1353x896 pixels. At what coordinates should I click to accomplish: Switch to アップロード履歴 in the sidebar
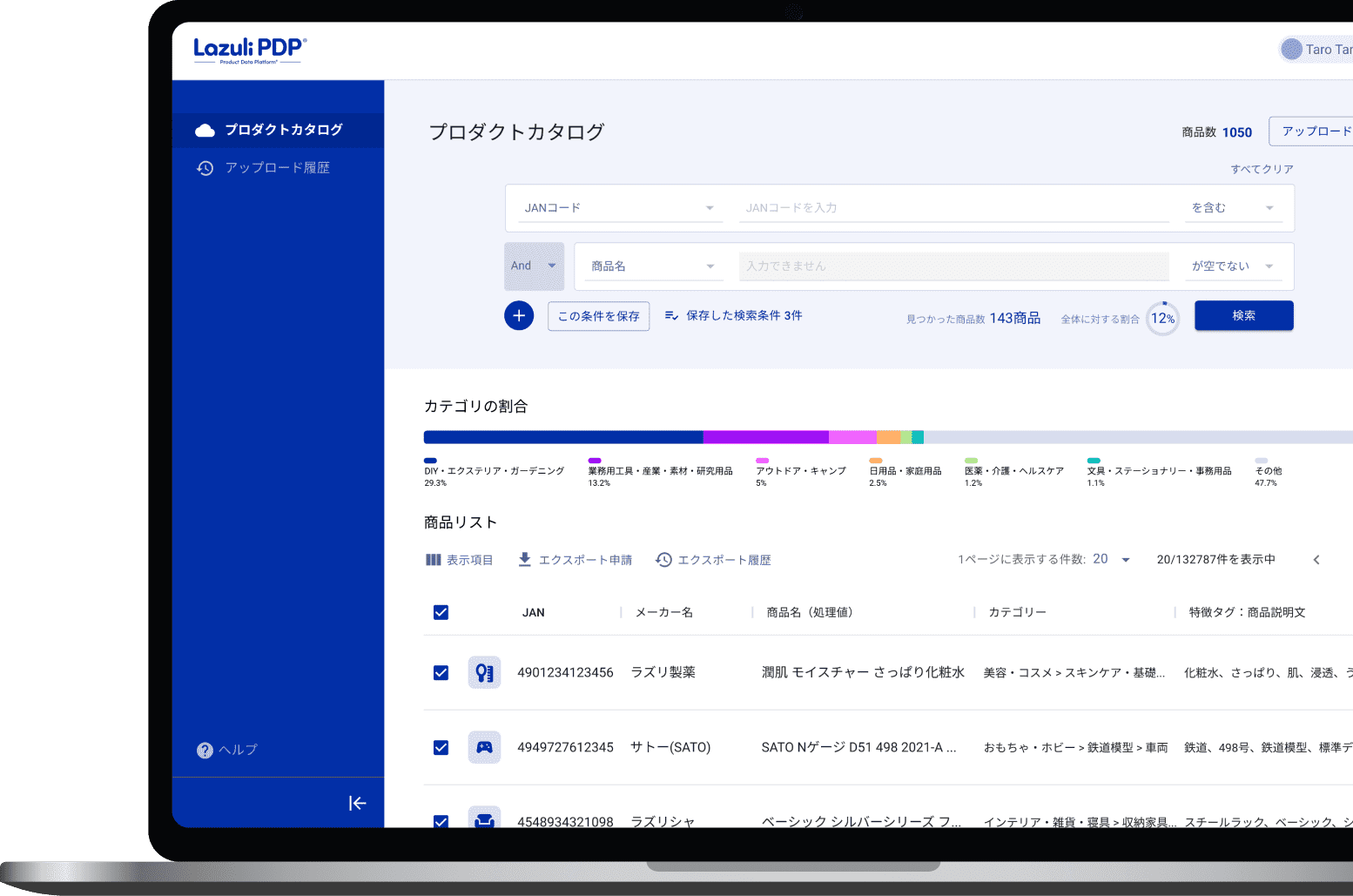278,167
